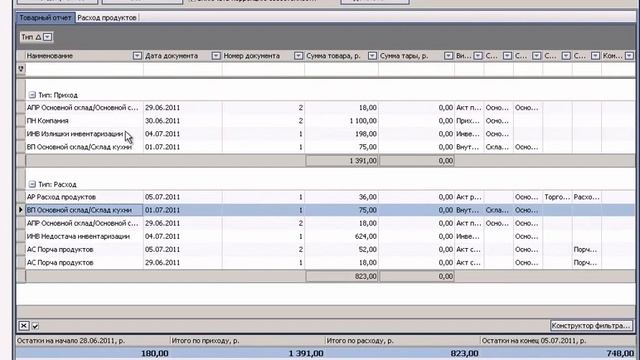Click the ending balance value 748,00
The width and height of the screenshot is (640, 360).
click(x=620, y=353)
